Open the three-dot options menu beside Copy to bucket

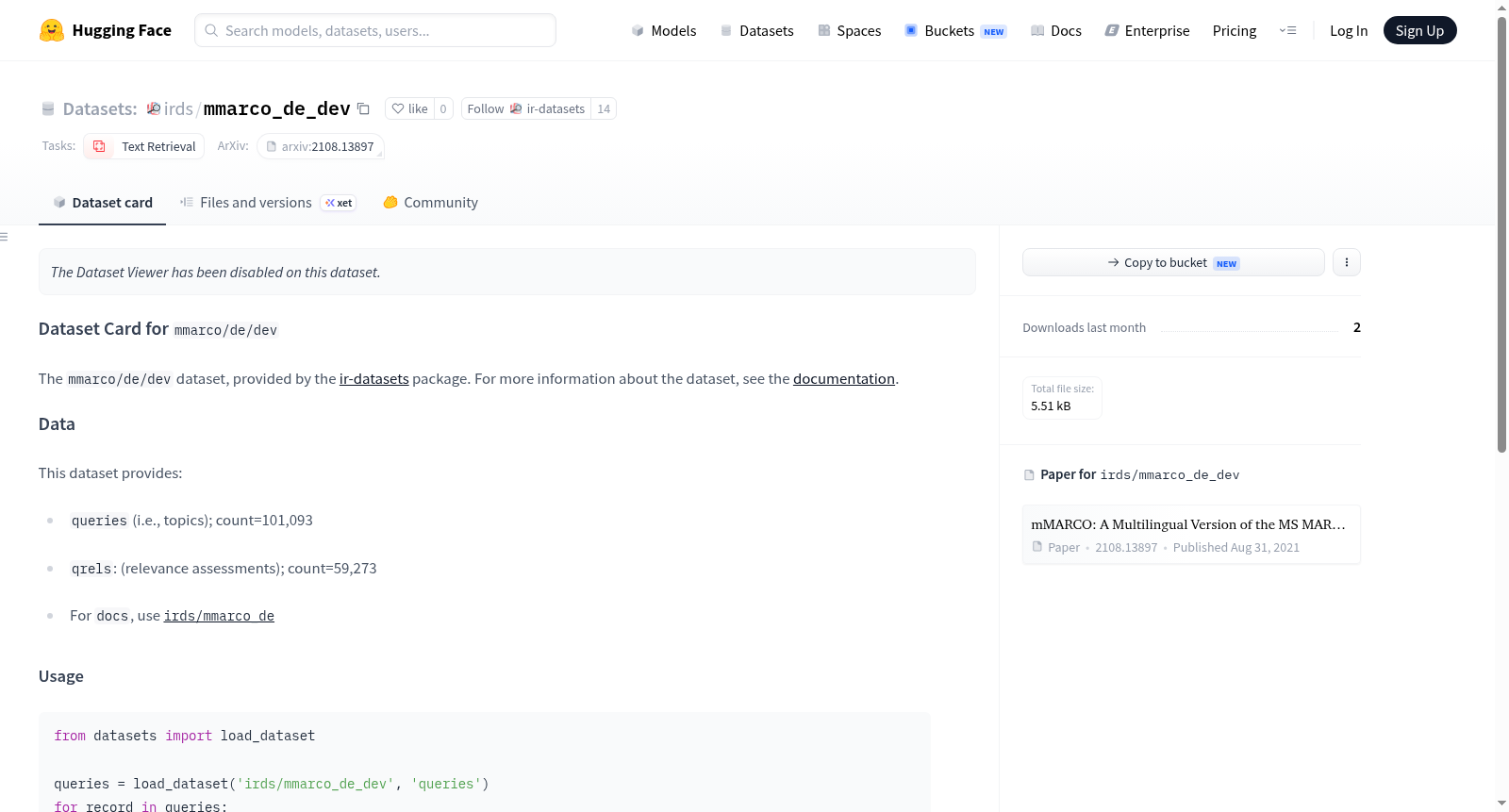[1347, 262]
